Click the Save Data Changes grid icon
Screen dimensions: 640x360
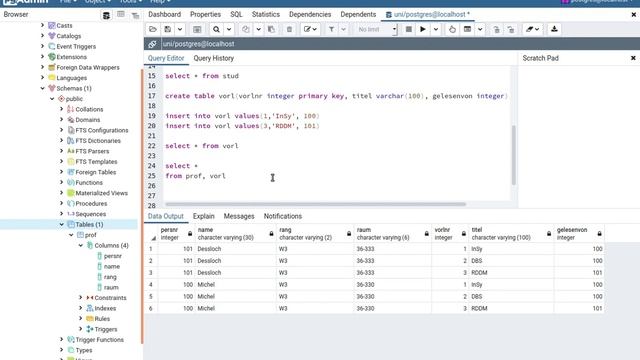197,29
